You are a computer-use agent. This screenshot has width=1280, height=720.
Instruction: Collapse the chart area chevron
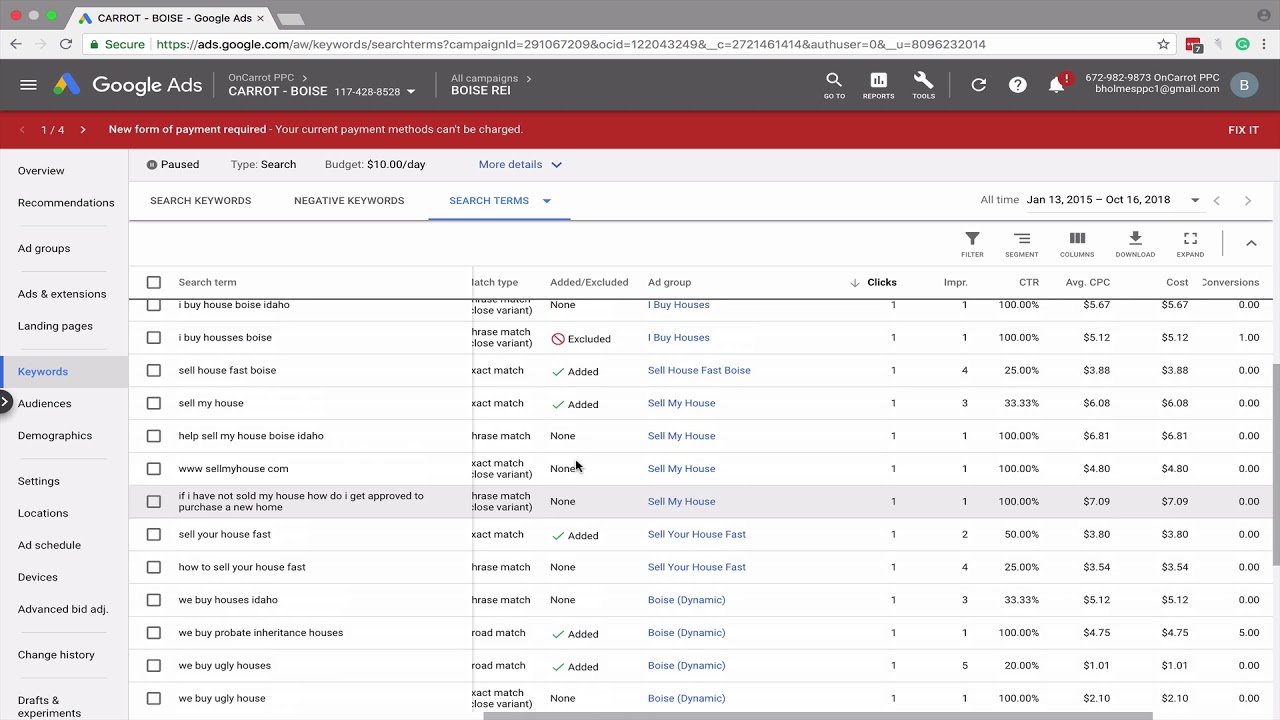click(1251, 243)
